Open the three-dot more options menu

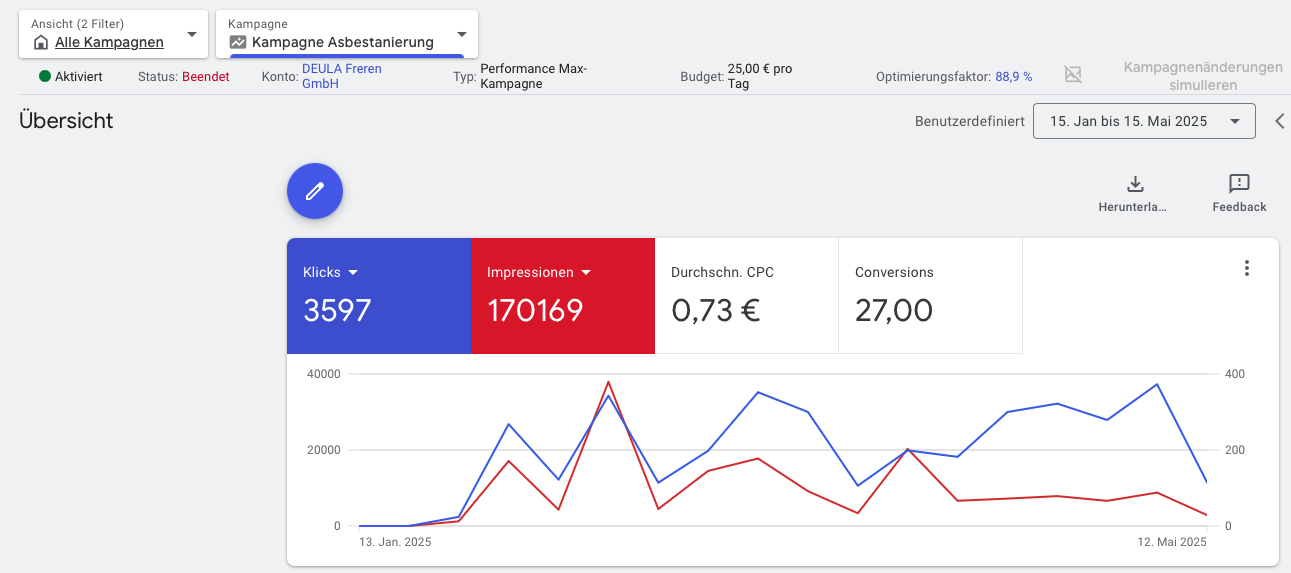point(1246,268)
